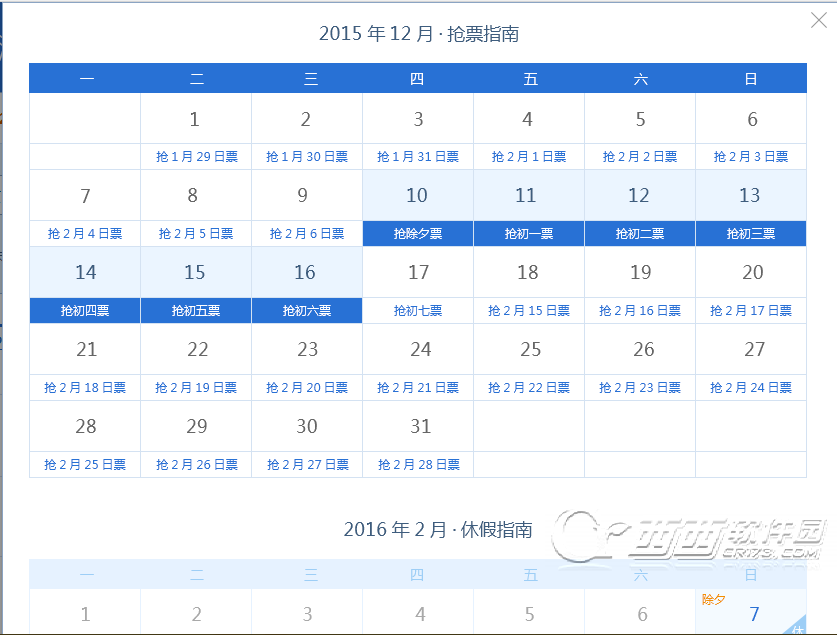Click the 抢1月30日票 link
Screen dimensions: 837x635
(x=307, y=156)
